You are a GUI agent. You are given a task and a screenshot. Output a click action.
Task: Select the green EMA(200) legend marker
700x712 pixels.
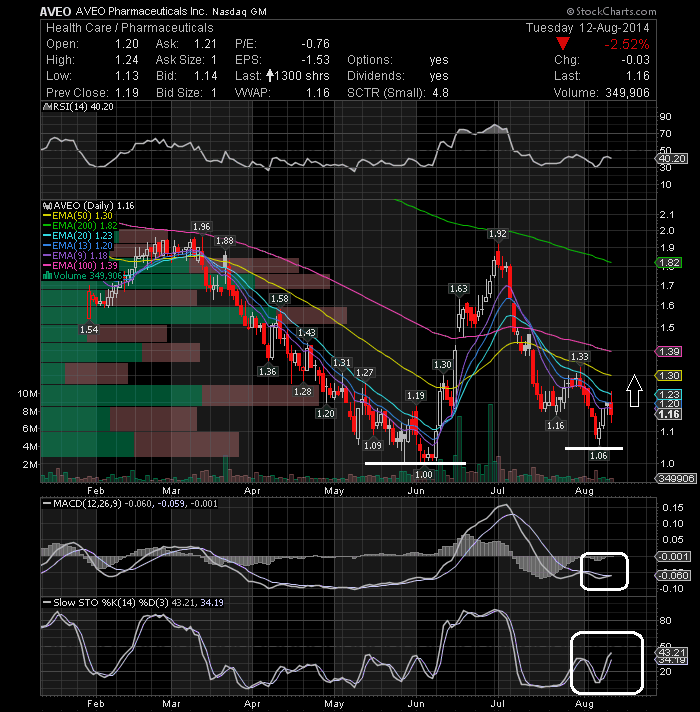pos(47,226)
